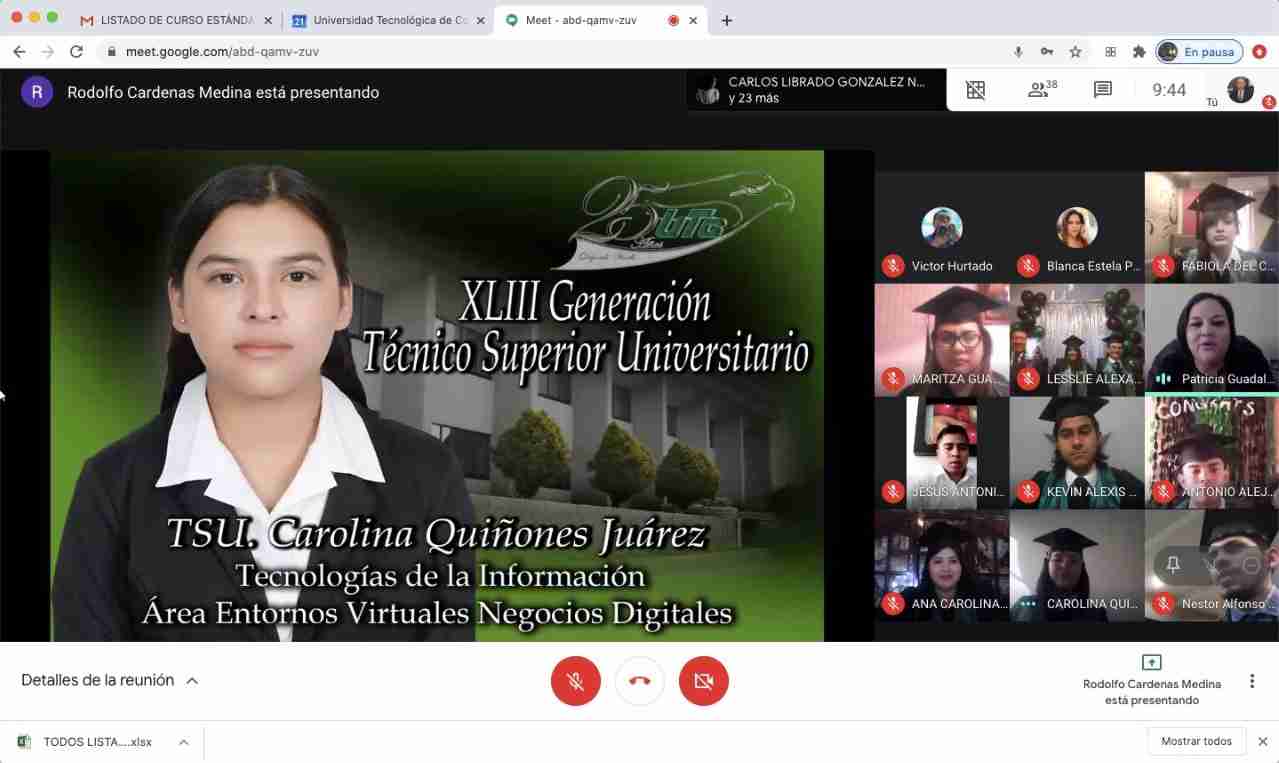
Task: Open Chrome extensions puzzle icon
Action: tap(1139, 52)
